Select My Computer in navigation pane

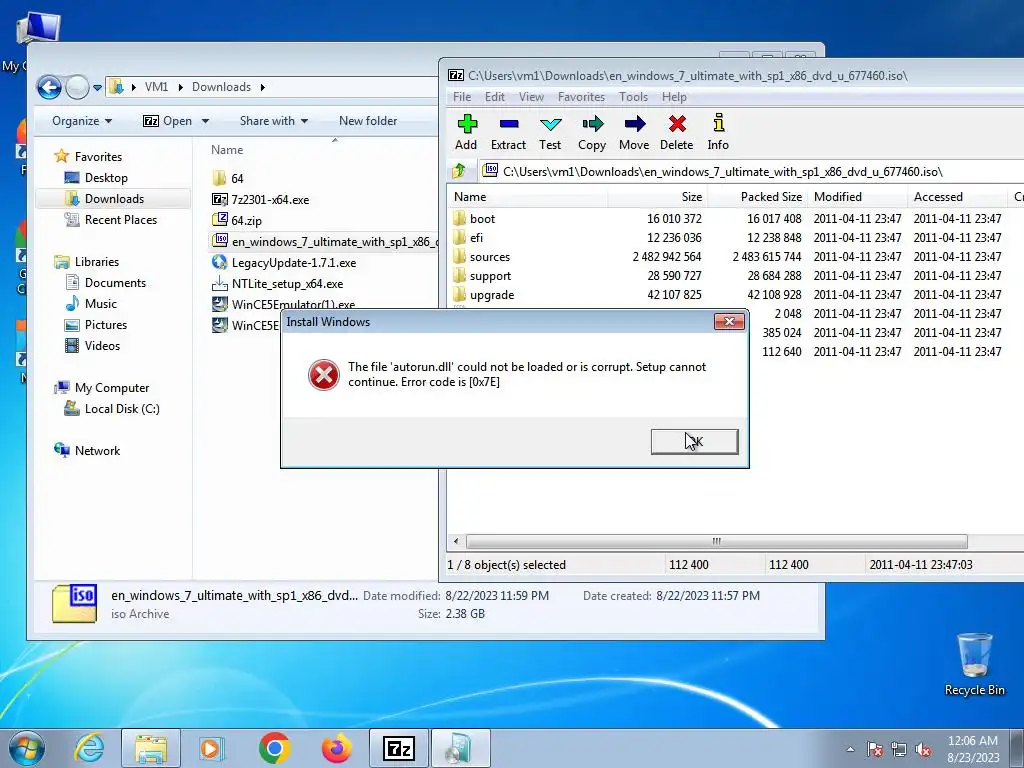[x=112, y=388]
